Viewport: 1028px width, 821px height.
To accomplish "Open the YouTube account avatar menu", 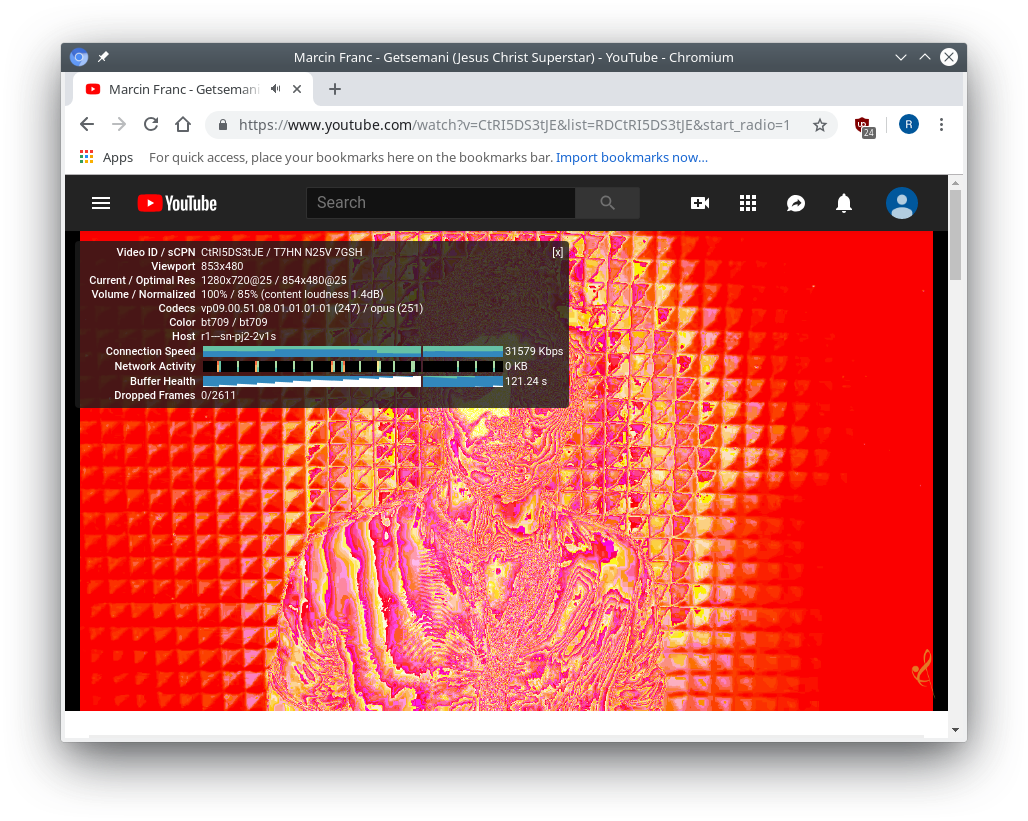I will coord(902,203).
